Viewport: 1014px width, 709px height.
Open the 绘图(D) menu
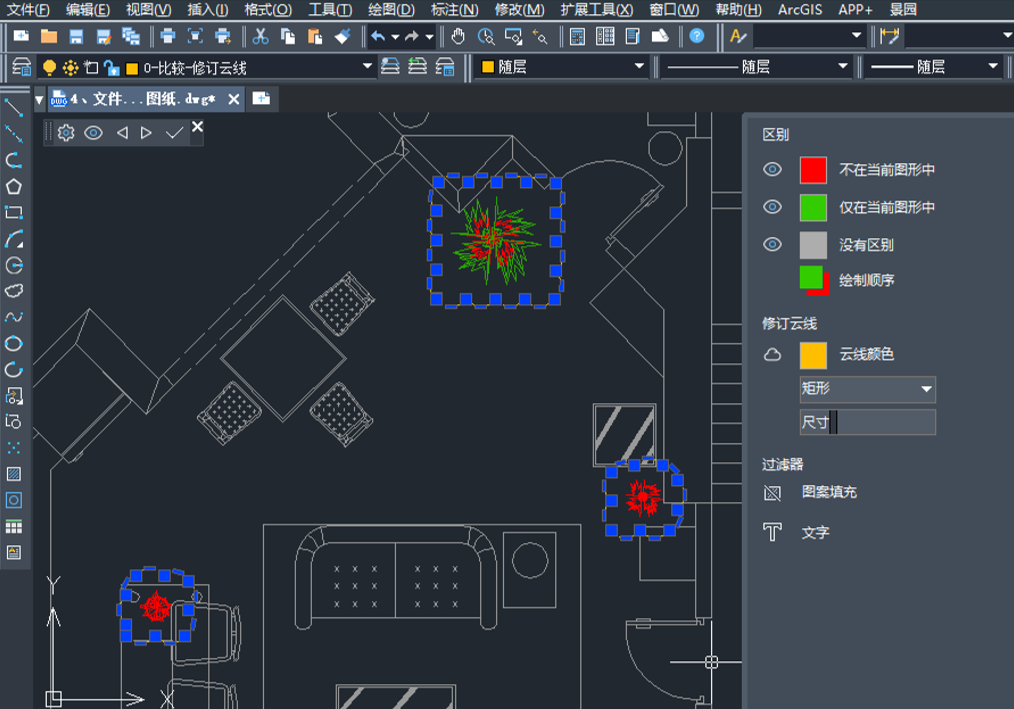[391, 10]
